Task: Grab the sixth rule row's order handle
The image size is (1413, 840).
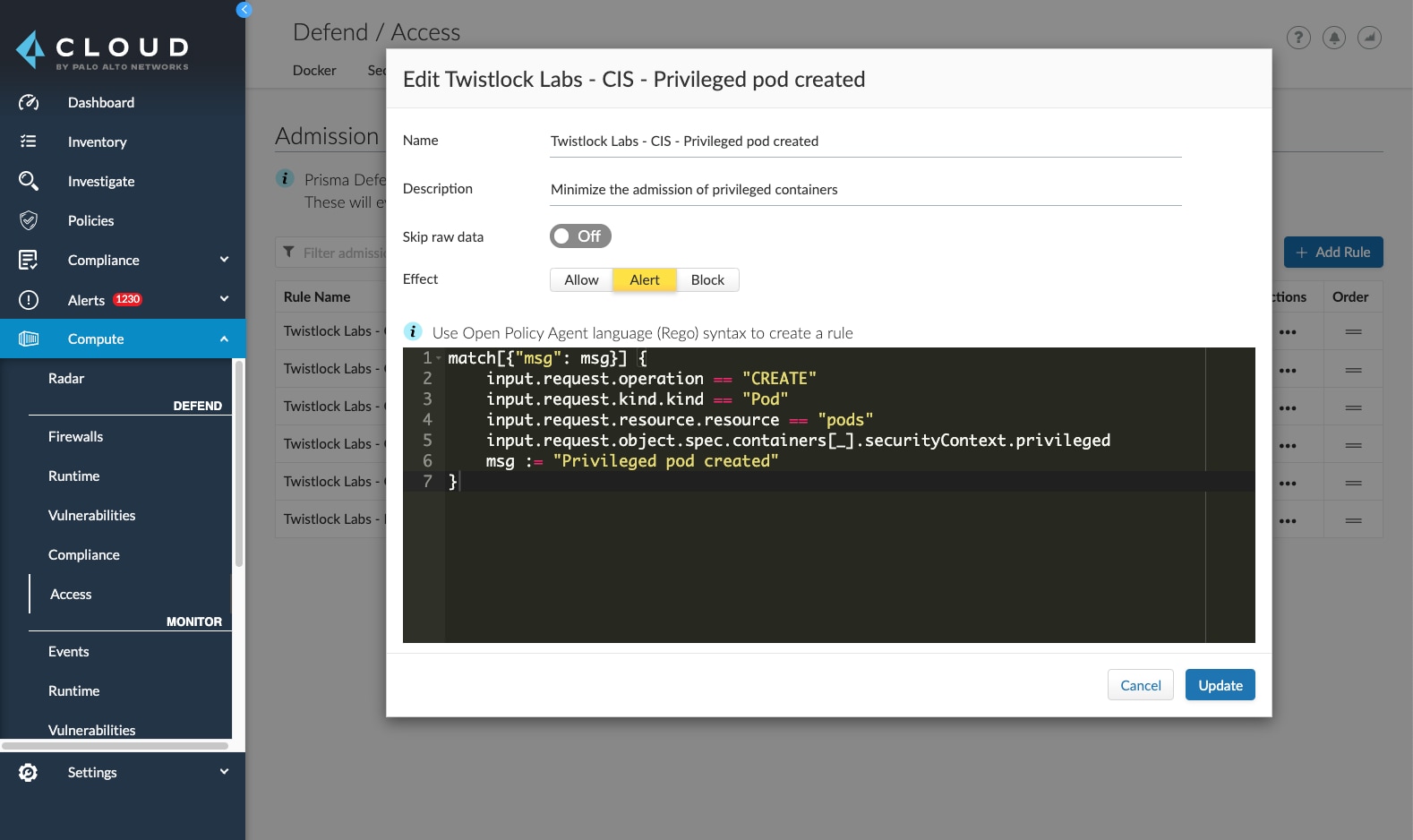Action: 1353,520
